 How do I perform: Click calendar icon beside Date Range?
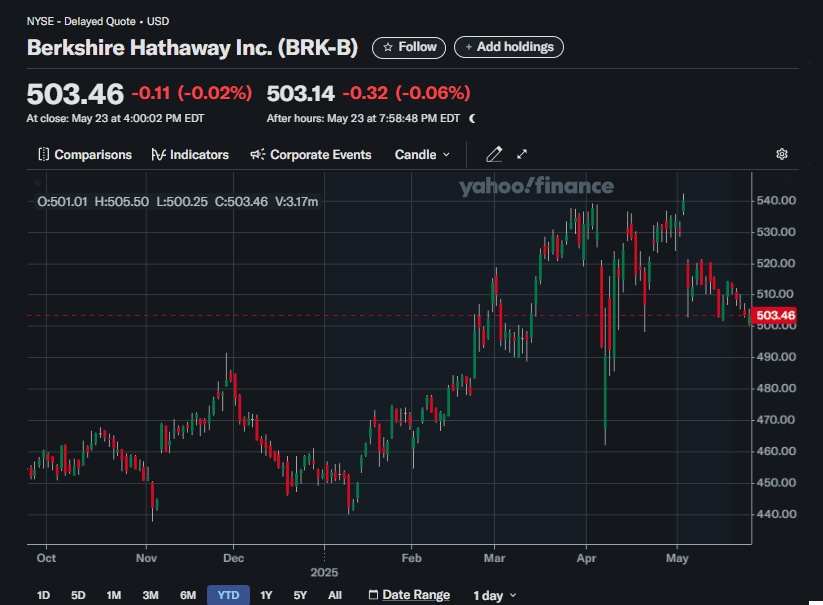(x=373, y=595)
